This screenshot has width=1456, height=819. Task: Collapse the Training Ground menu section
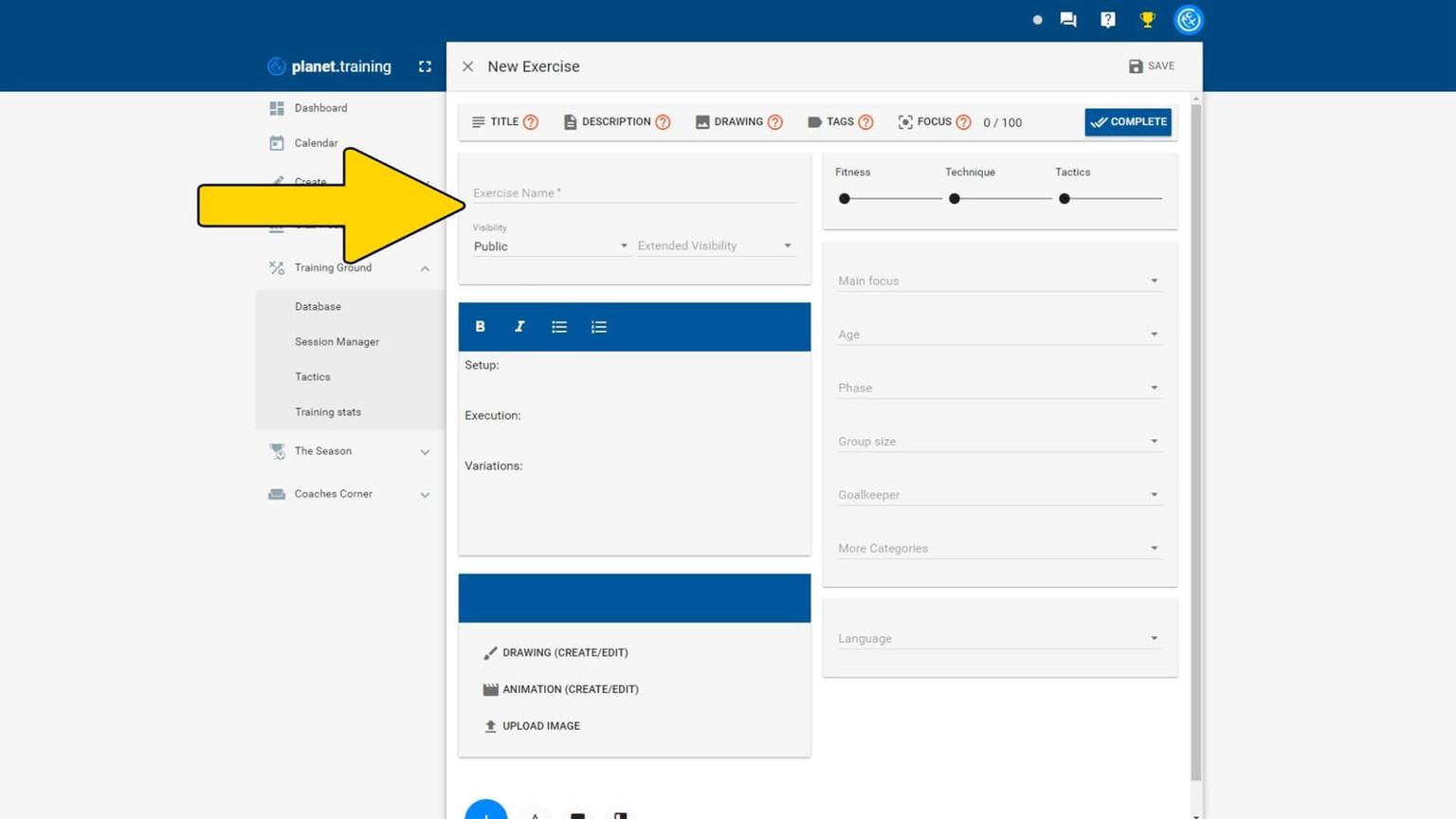pos(425,268)
